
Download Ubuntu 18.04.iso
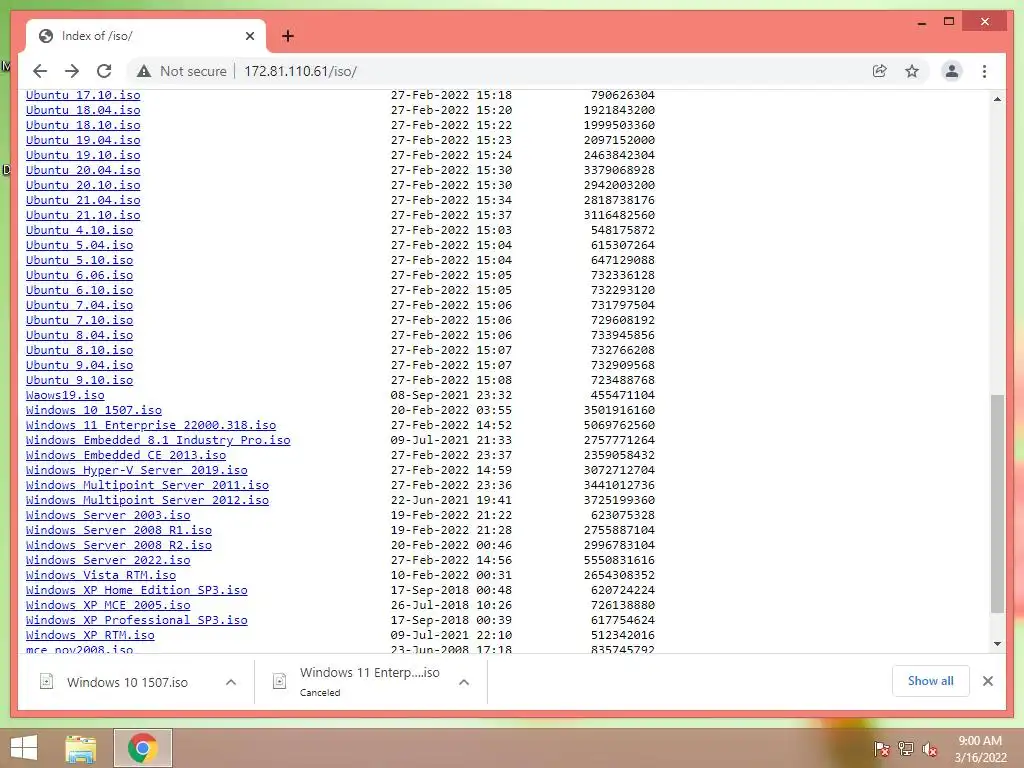(83, 110)
